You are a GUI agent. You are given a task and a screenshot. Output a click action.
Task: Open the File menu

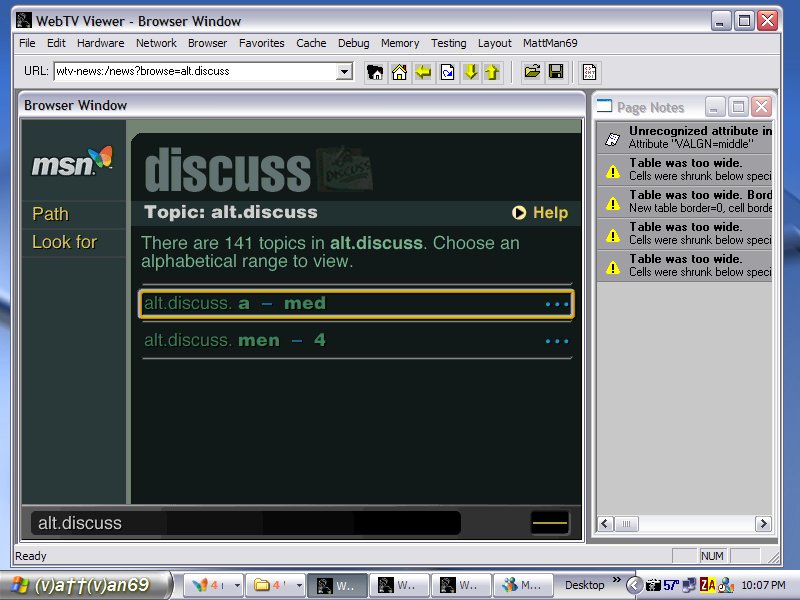pos(27,43)
